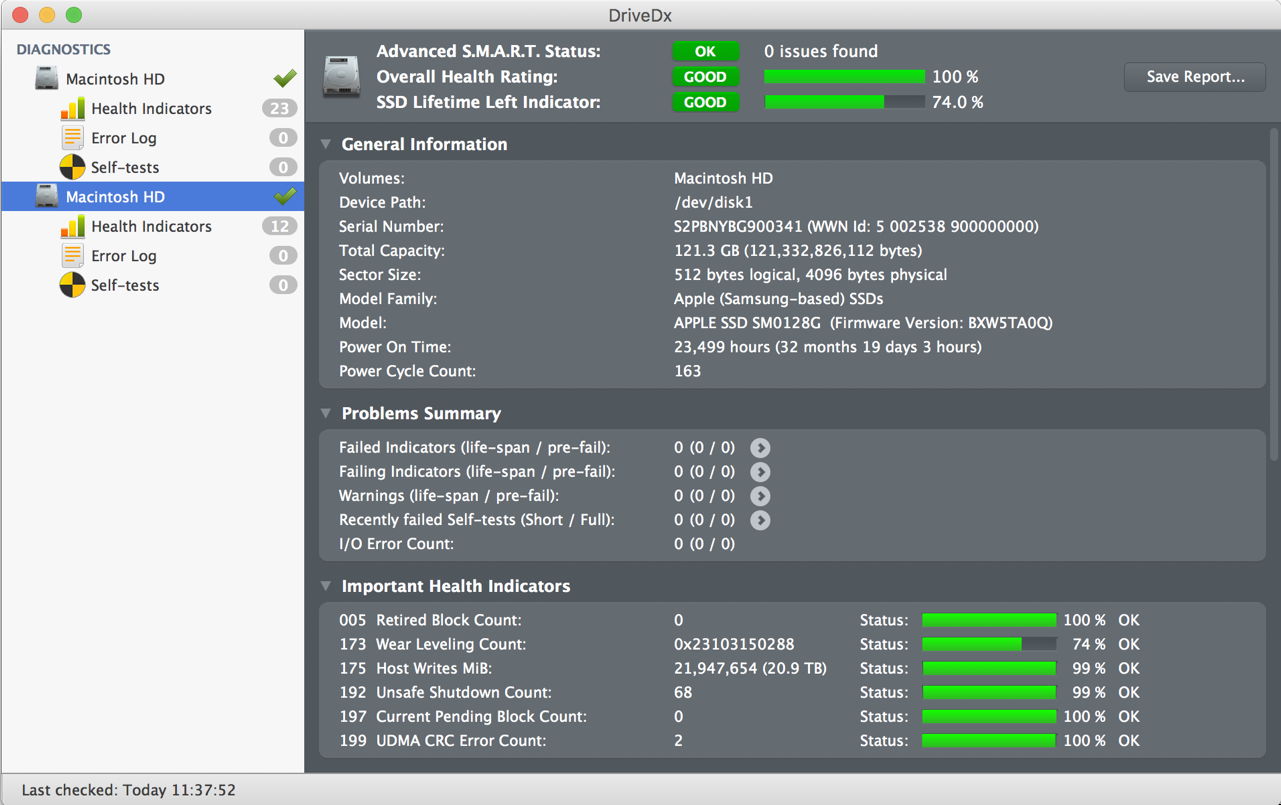Click the vertical scrollbar in main panel
The height and width of the screenshot is (805, 1281).
(1273, 300)
